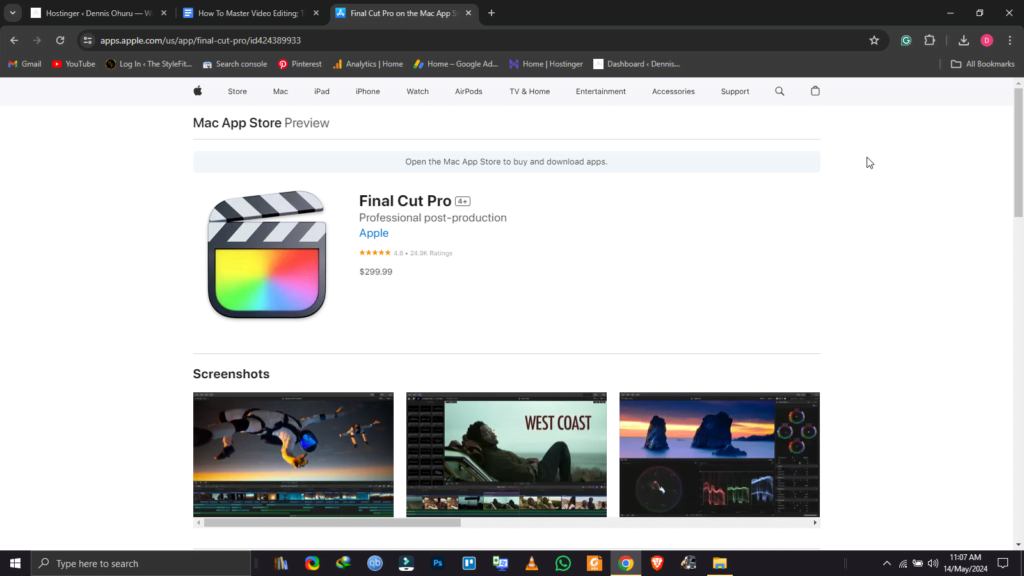Click the Apple developer link
Image resolution: width=1024 pixels, height=576 pixels.
(374, 233)
